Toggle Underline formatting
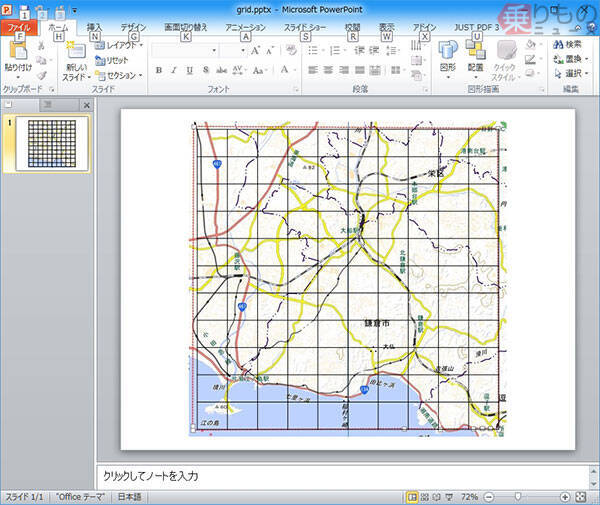 [x=189, y=70]
